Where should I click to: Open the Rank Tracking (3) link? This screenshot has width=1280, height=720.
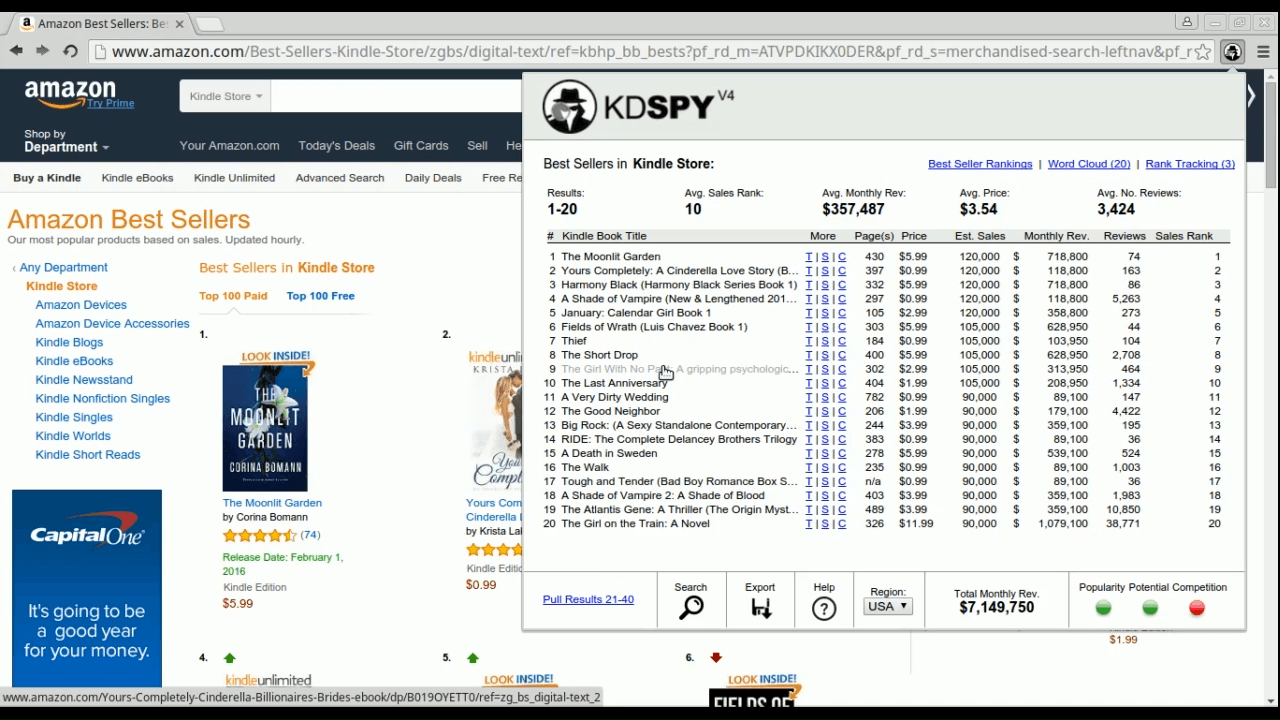click(1189, 164)
